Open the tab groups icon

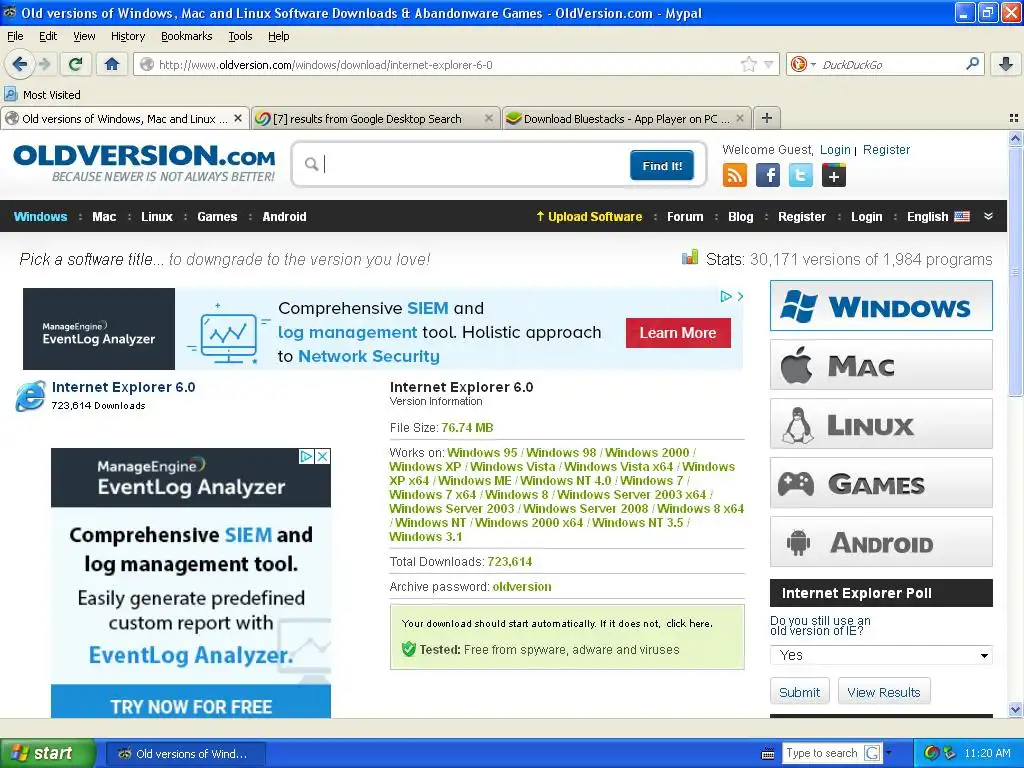point(1014,118)
